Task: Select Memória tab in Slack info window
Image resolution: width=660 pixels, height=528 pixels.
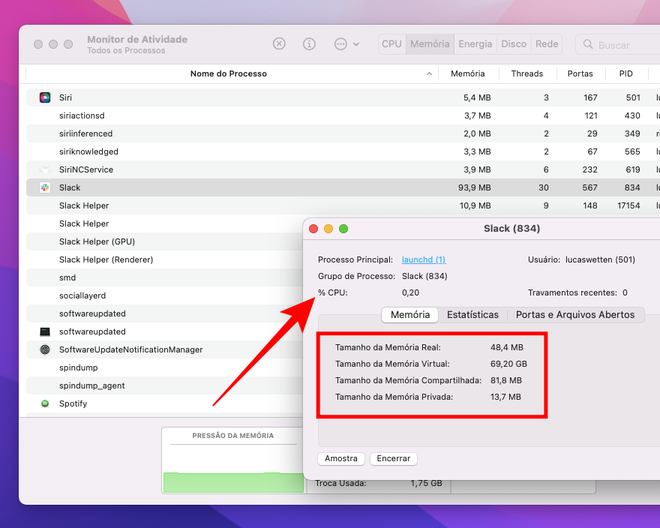Action: [x=410, y=315]
